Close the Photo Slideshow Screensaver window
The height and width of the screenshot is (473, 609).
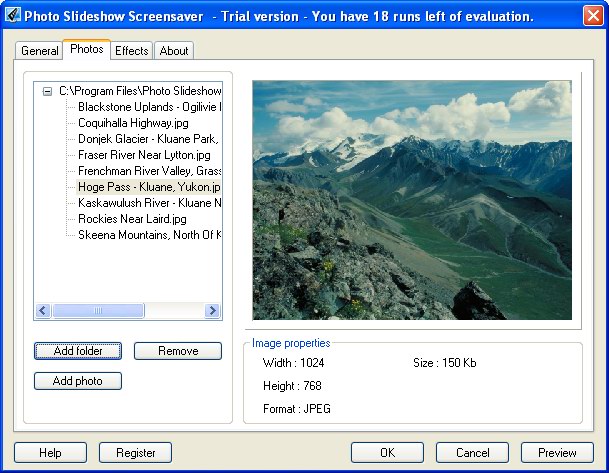(591, 15)
